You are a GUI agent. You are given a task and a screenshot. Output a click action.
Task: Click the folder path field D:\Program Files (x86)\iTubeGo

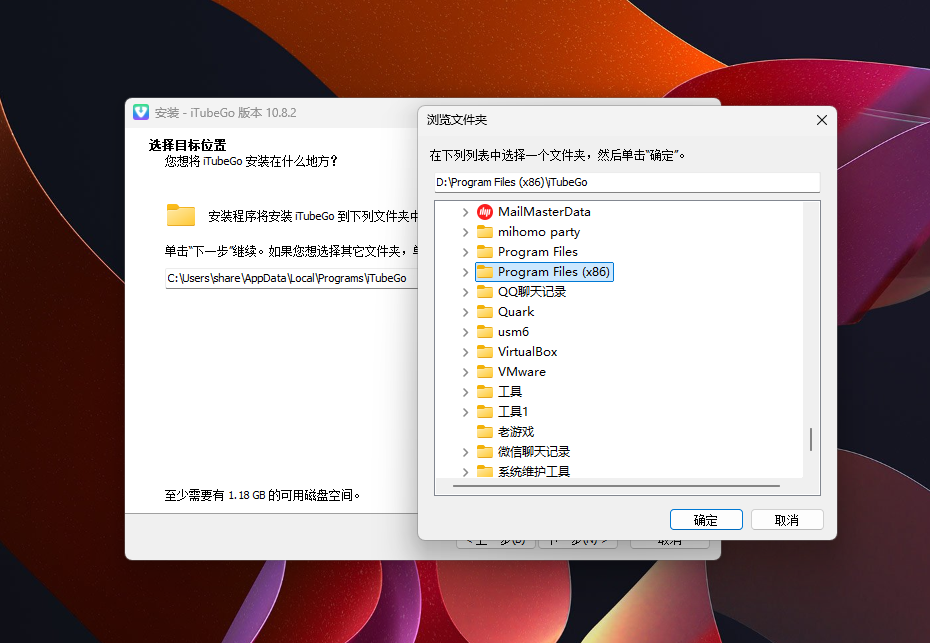click(x=627, y=182)
